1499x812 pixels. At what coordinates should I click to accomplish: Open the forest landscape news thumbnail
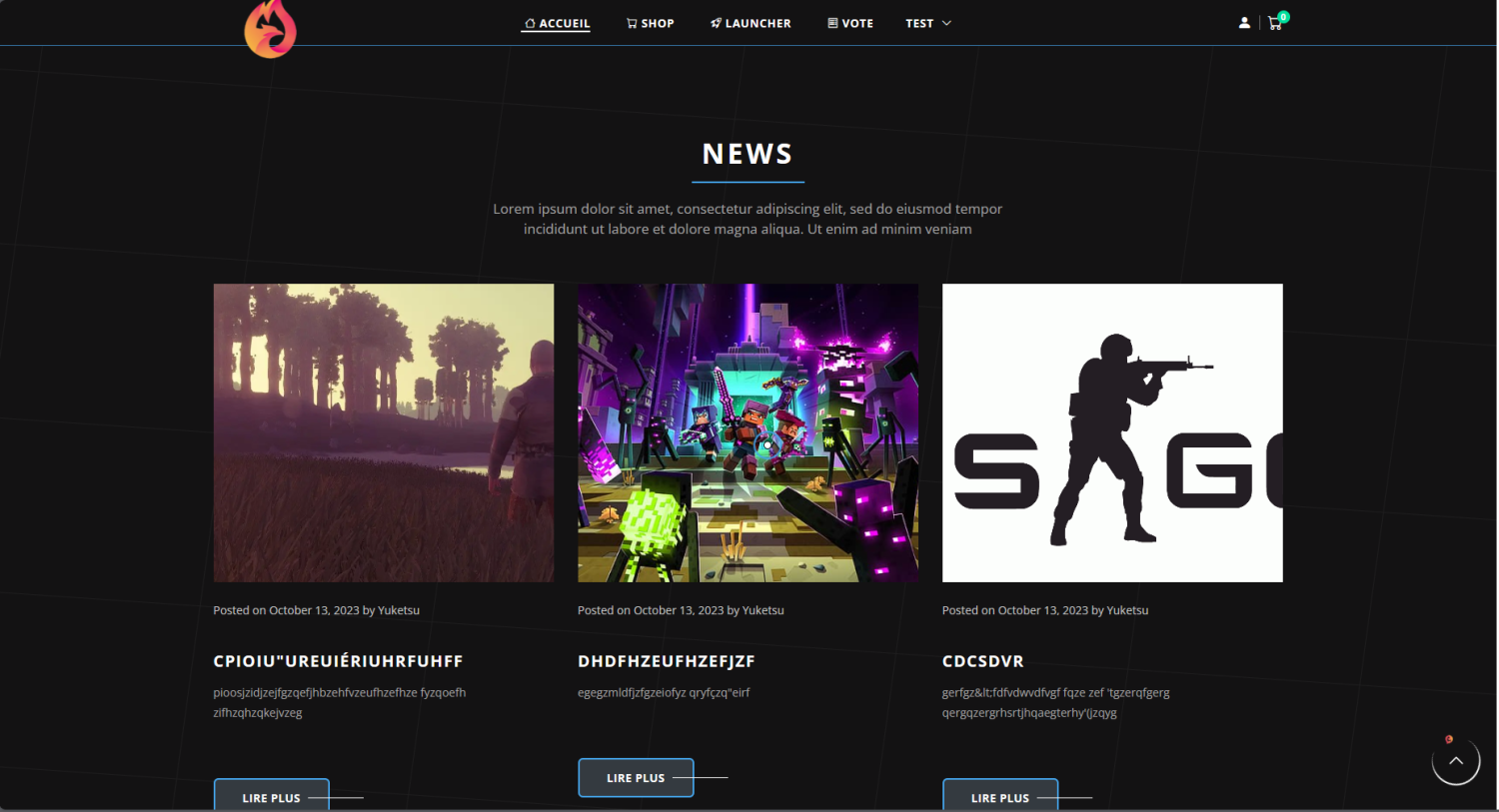pos(384,432)
